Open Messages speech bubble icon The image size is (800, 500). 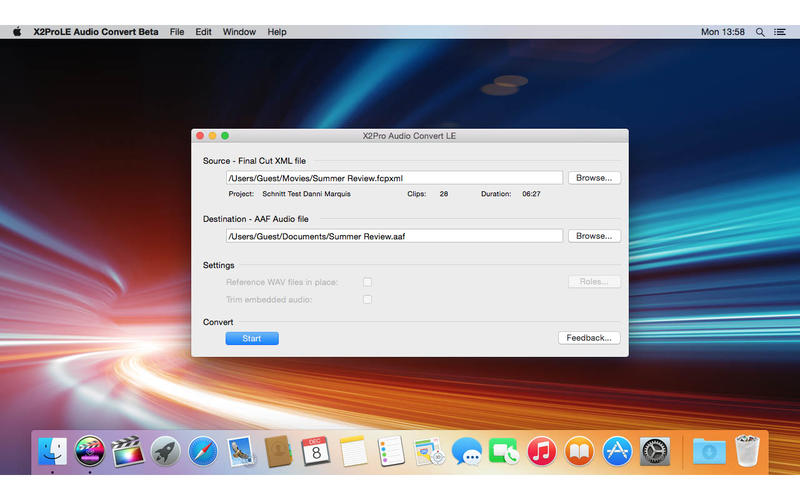pyautogui.click(x=466, y=451)
